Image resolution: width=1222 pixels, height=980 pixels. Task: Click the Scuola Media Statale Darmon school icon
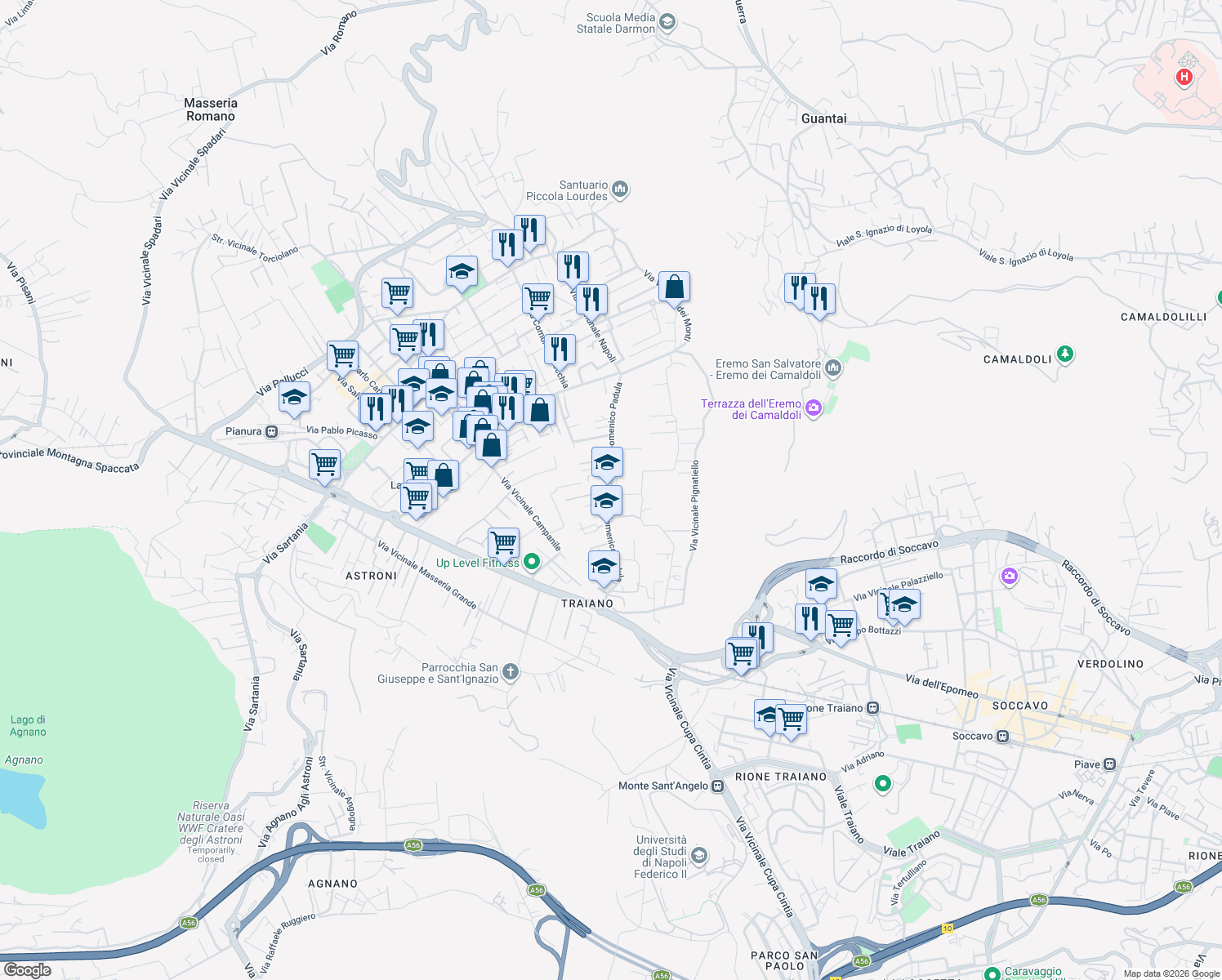pos(667,20)
